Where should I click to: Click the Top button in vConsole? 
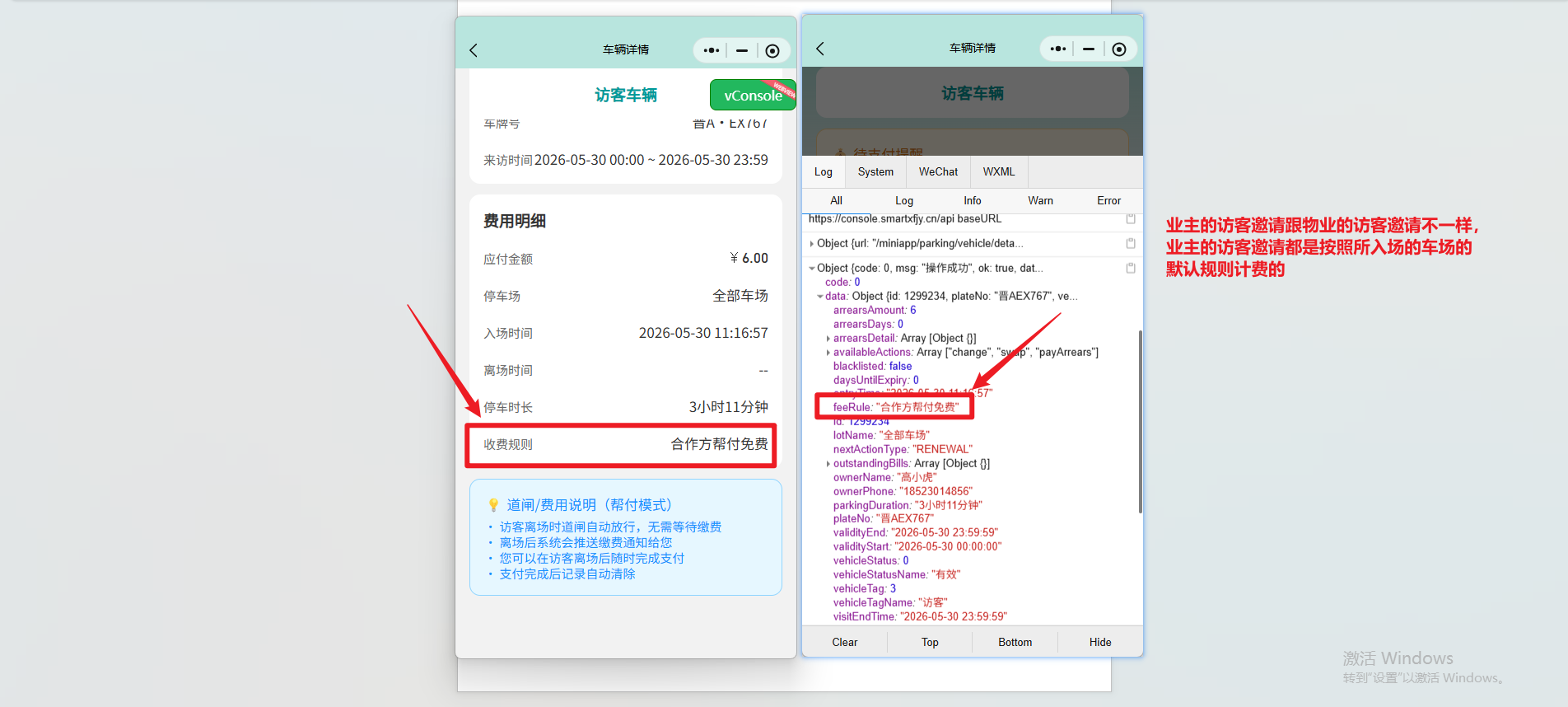coord(930,642)
